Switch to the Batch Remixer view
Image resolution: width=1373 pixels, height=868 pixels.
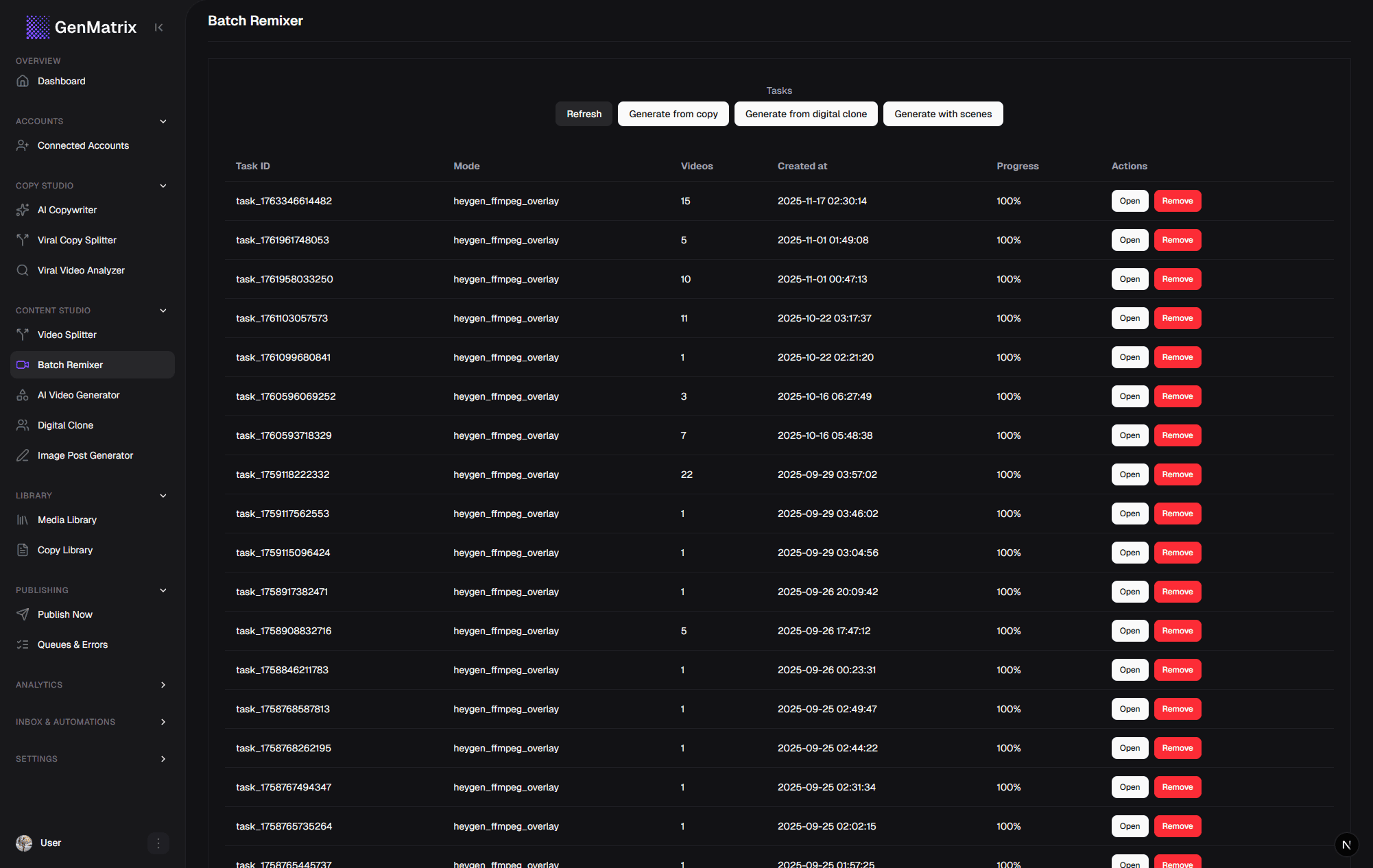point(70,364)
